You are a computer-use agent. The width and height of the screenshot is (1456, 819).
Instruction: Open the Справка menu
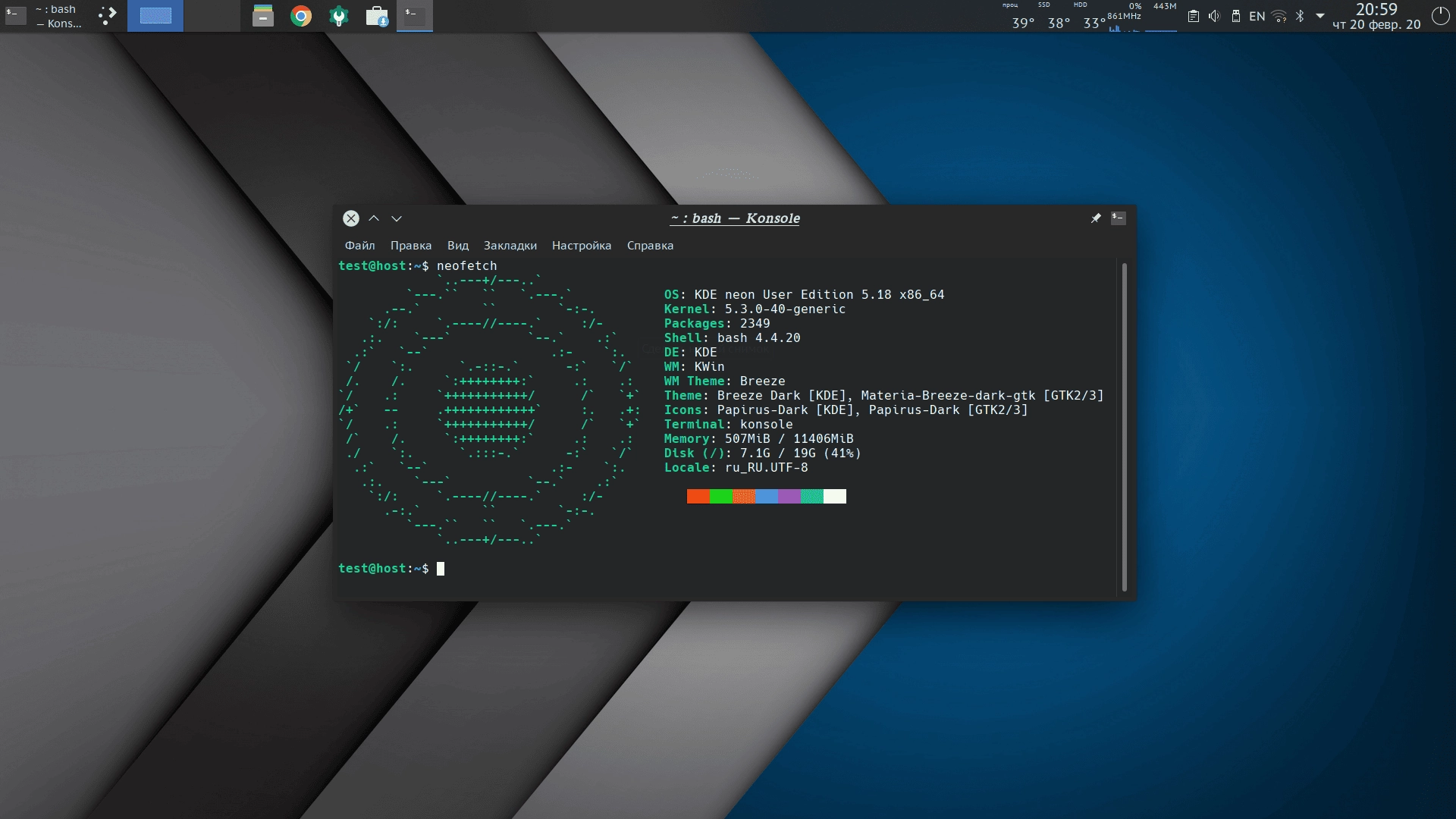650,246
